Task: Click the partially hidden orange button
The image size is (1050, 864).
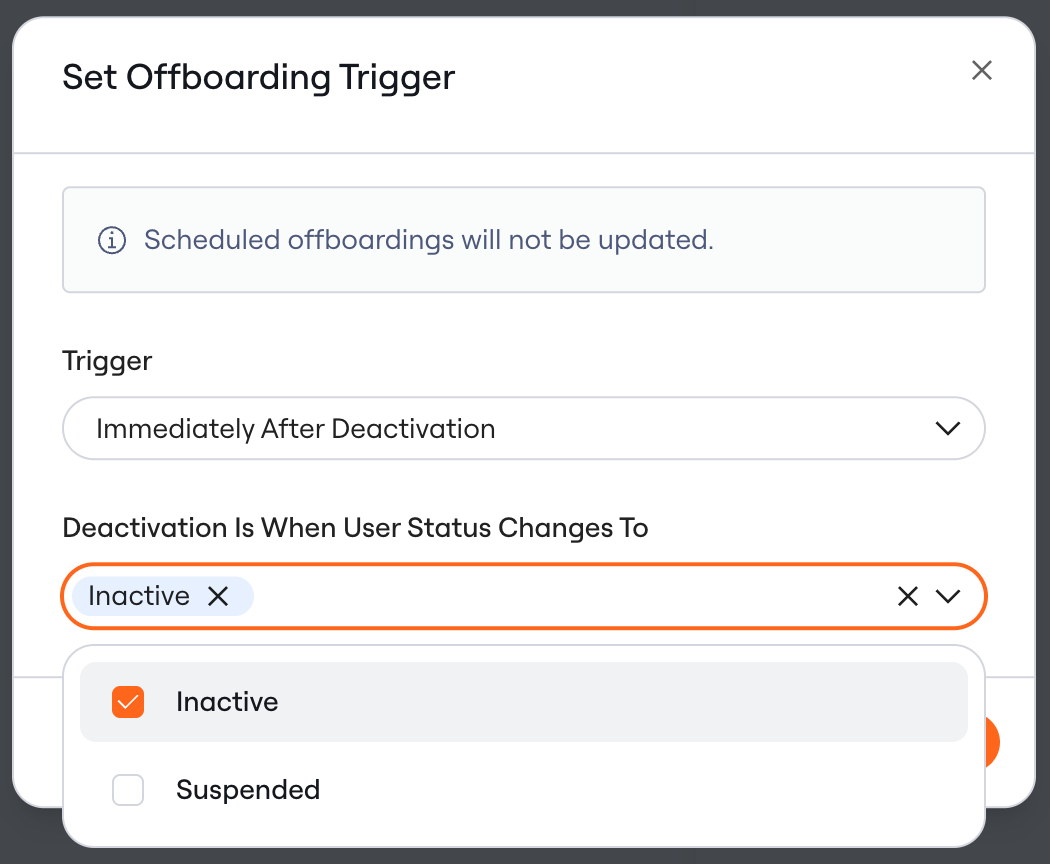Action: (x=992, y=742)
